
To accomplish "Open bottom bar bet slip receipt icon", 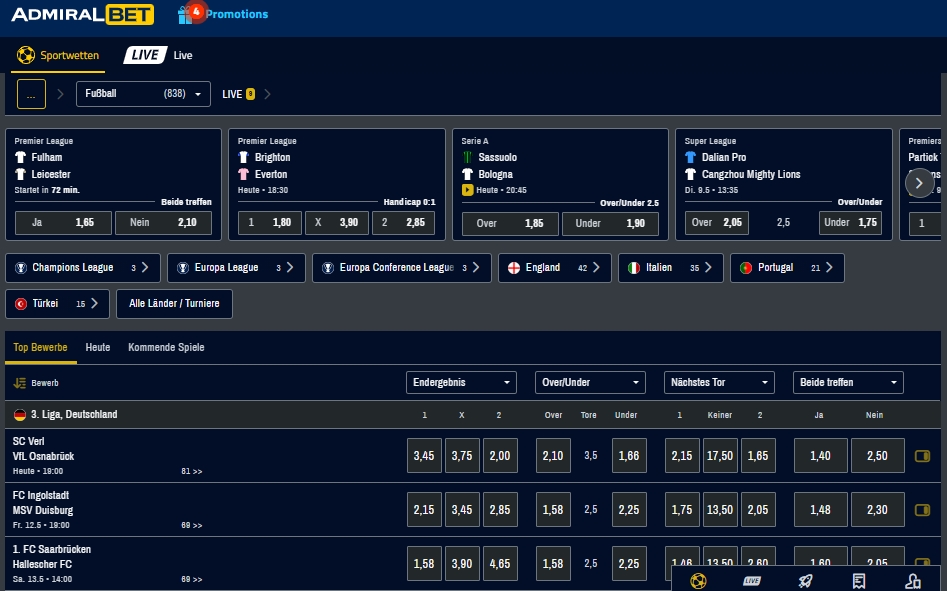I will 859,581.
